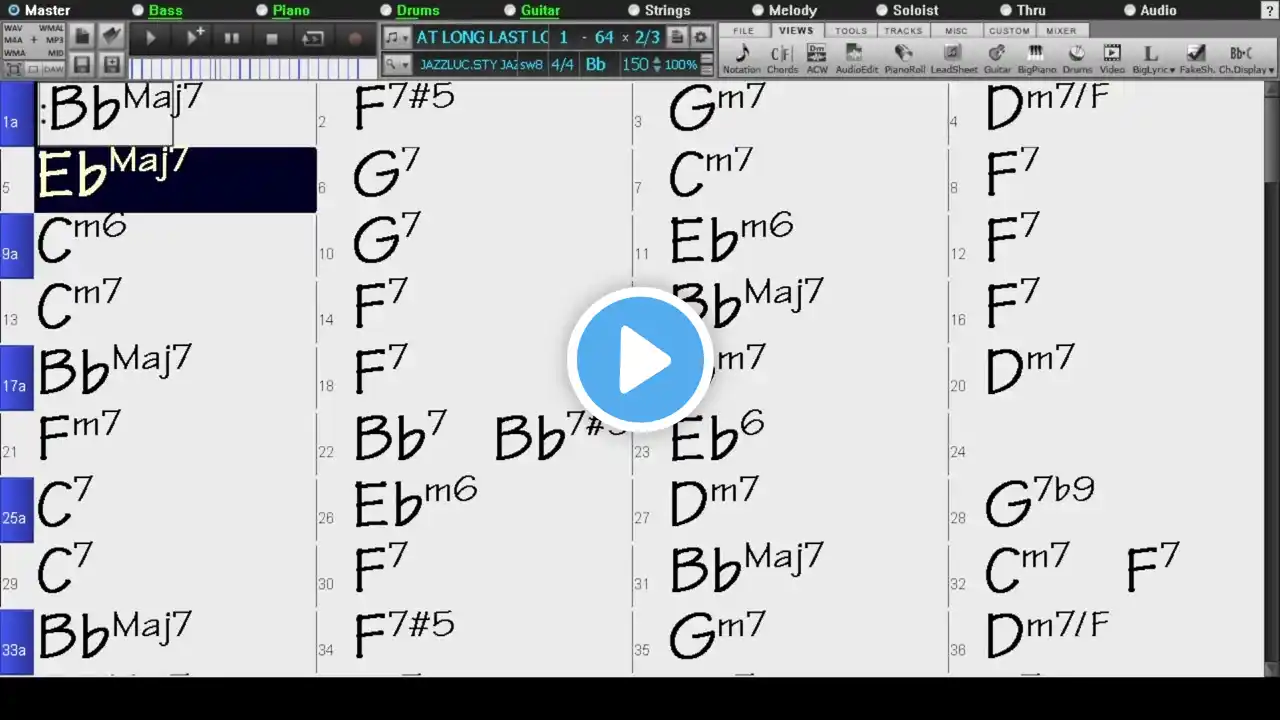The image size is (1280, 720).
Task: Switch to the TRACKS tab
Action: pos(903,31)
